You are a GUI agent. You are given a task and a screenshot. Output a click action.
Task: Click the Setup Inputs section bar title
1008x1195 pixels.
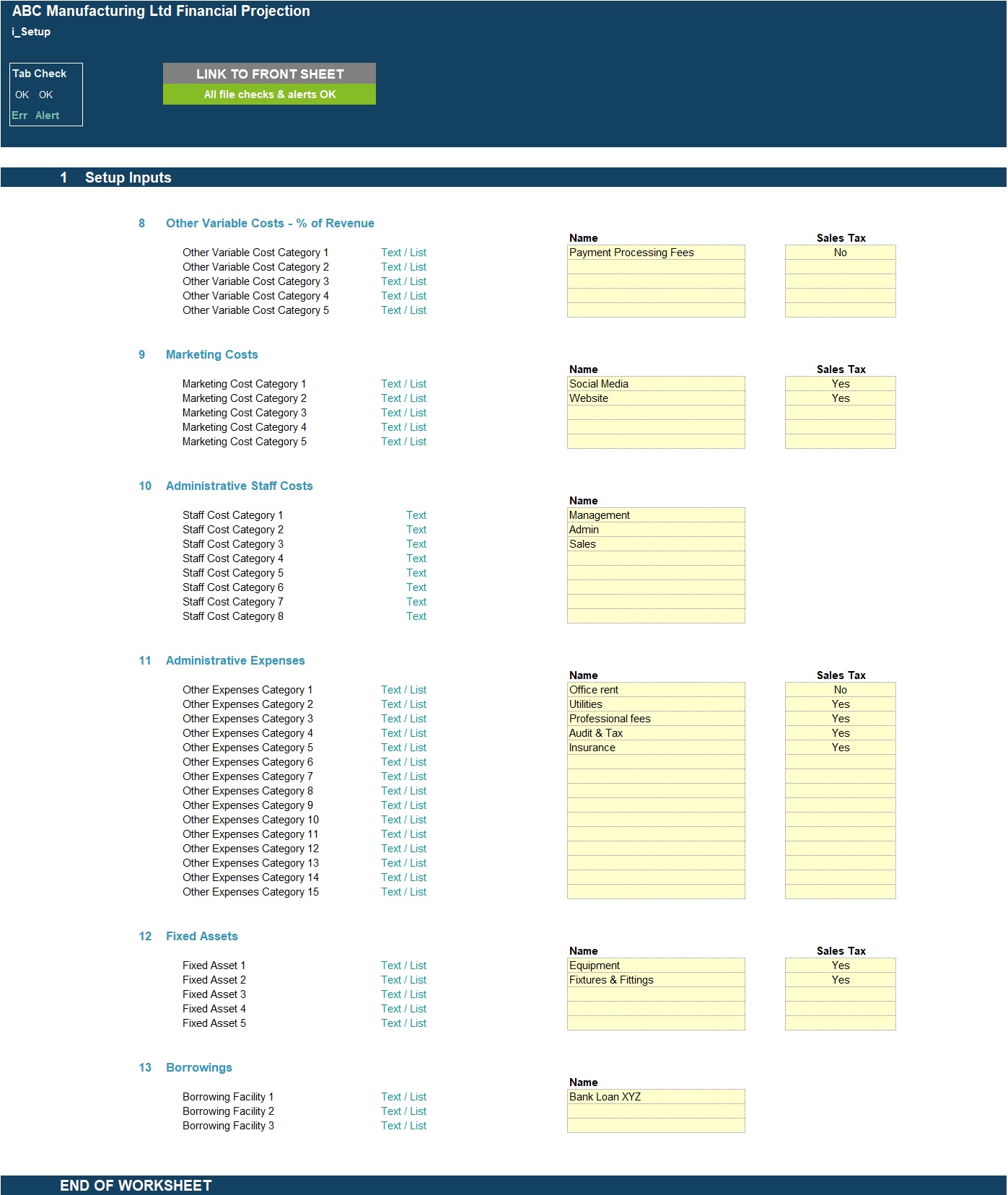[128, 178]
